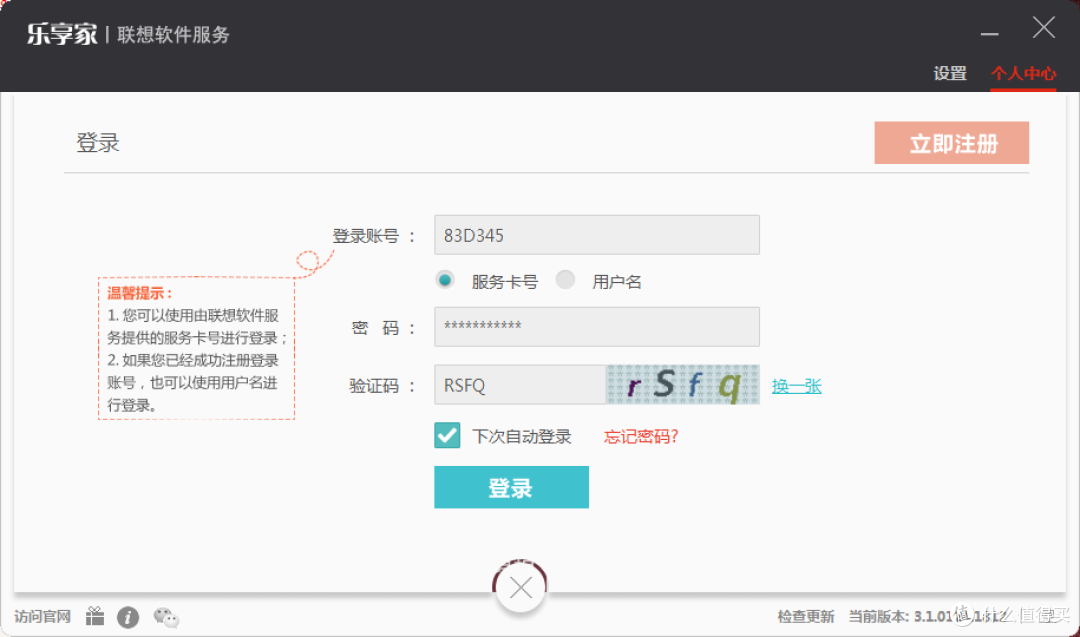Open the 忘记密码? link
Image resolution: width=1080 pixels, height=637 pixels.
(x=641, y=437)
